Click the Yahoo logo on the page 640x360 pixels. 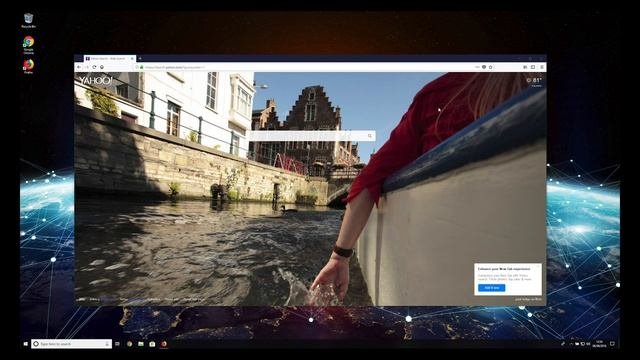95,80
